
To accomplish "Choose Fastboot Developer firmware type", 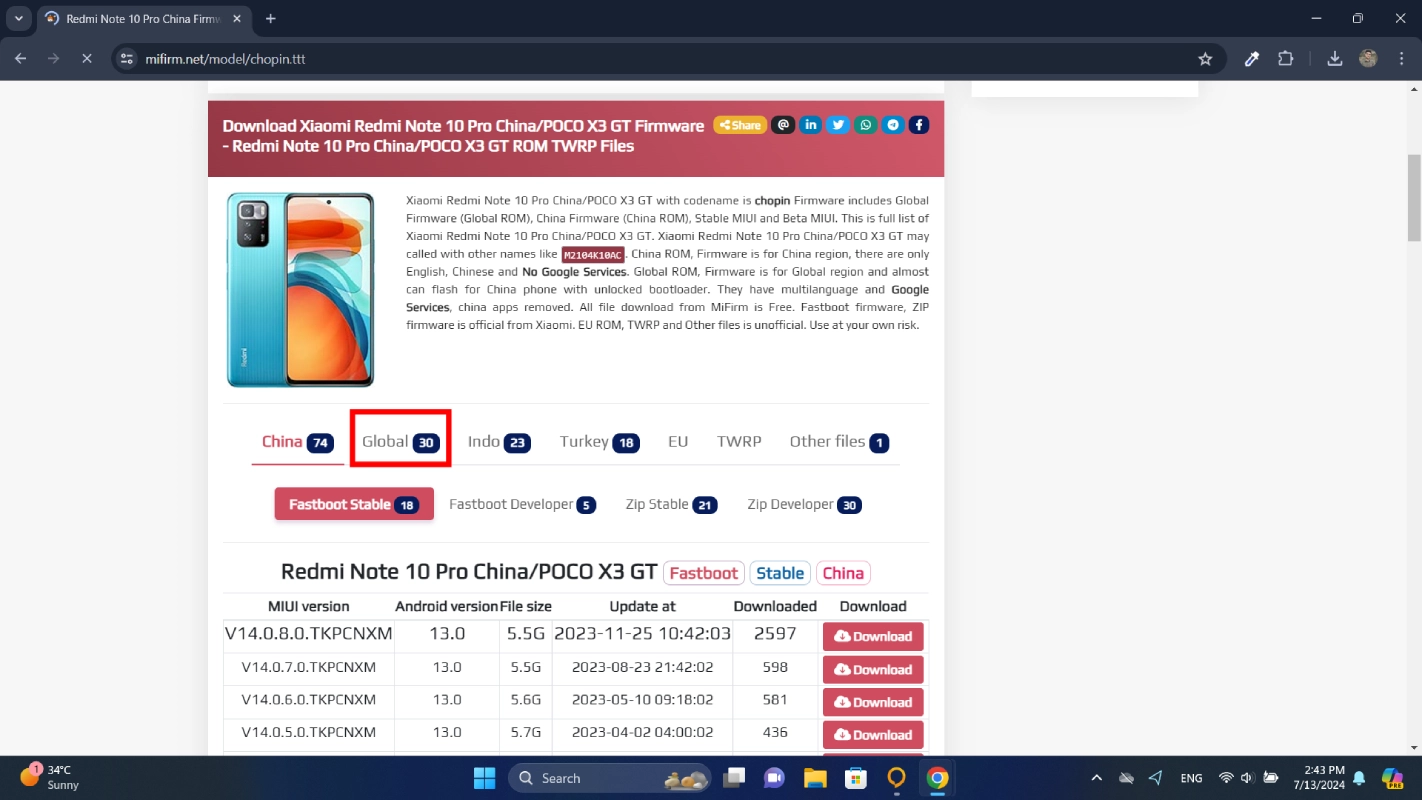I will [x=522, y=505].
